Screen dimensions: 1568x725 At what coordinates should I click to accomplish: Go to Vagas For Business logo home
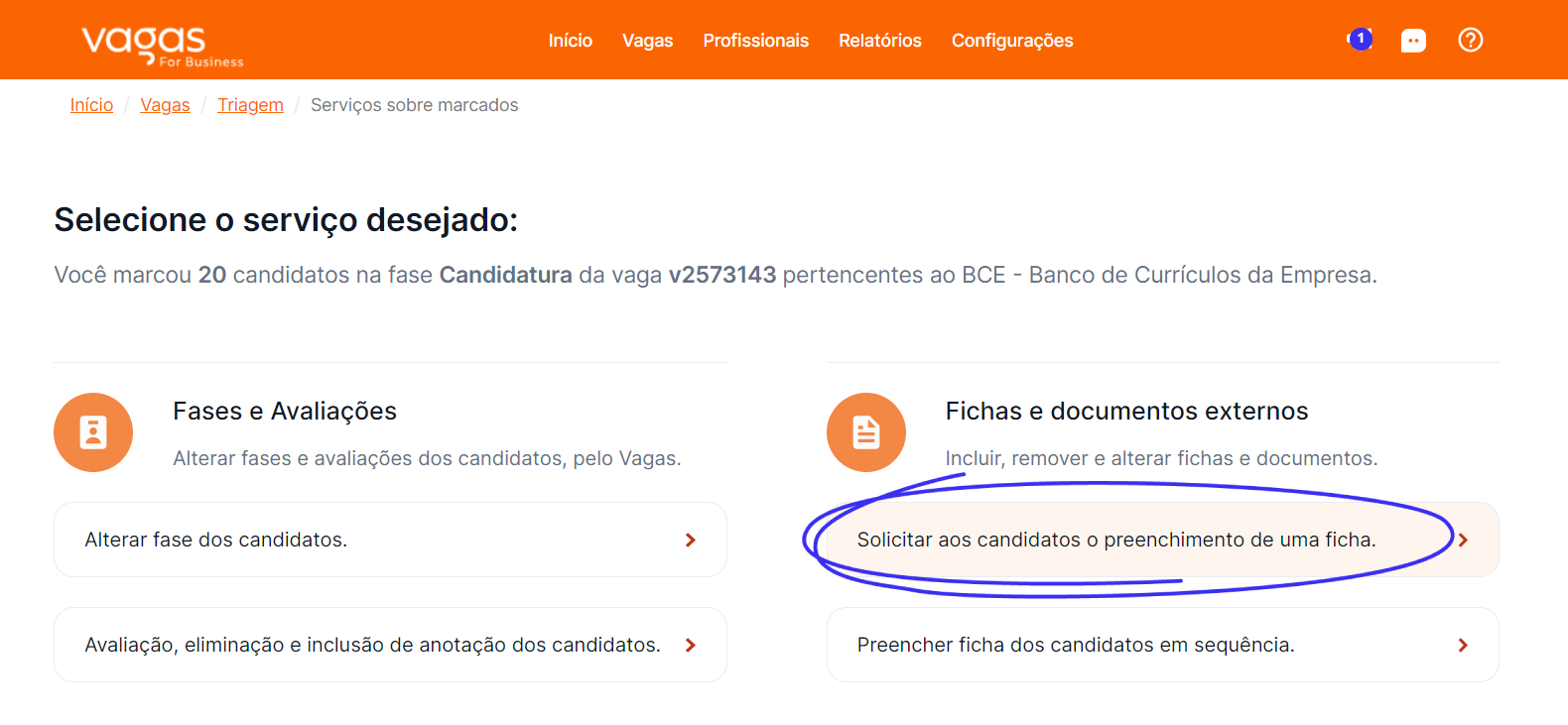click(162, 46)
